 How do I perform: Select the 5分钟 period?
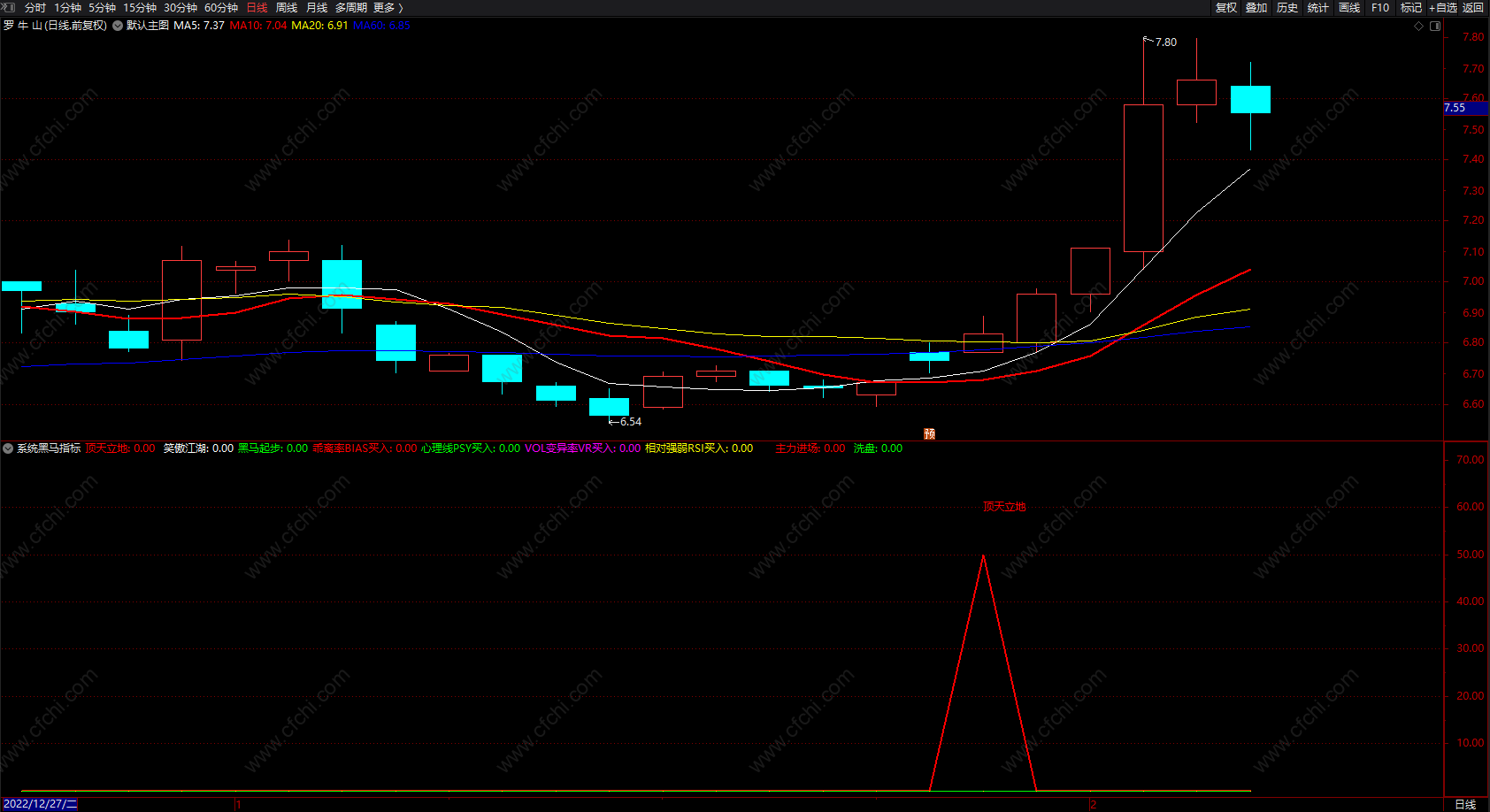coord(103,8)
